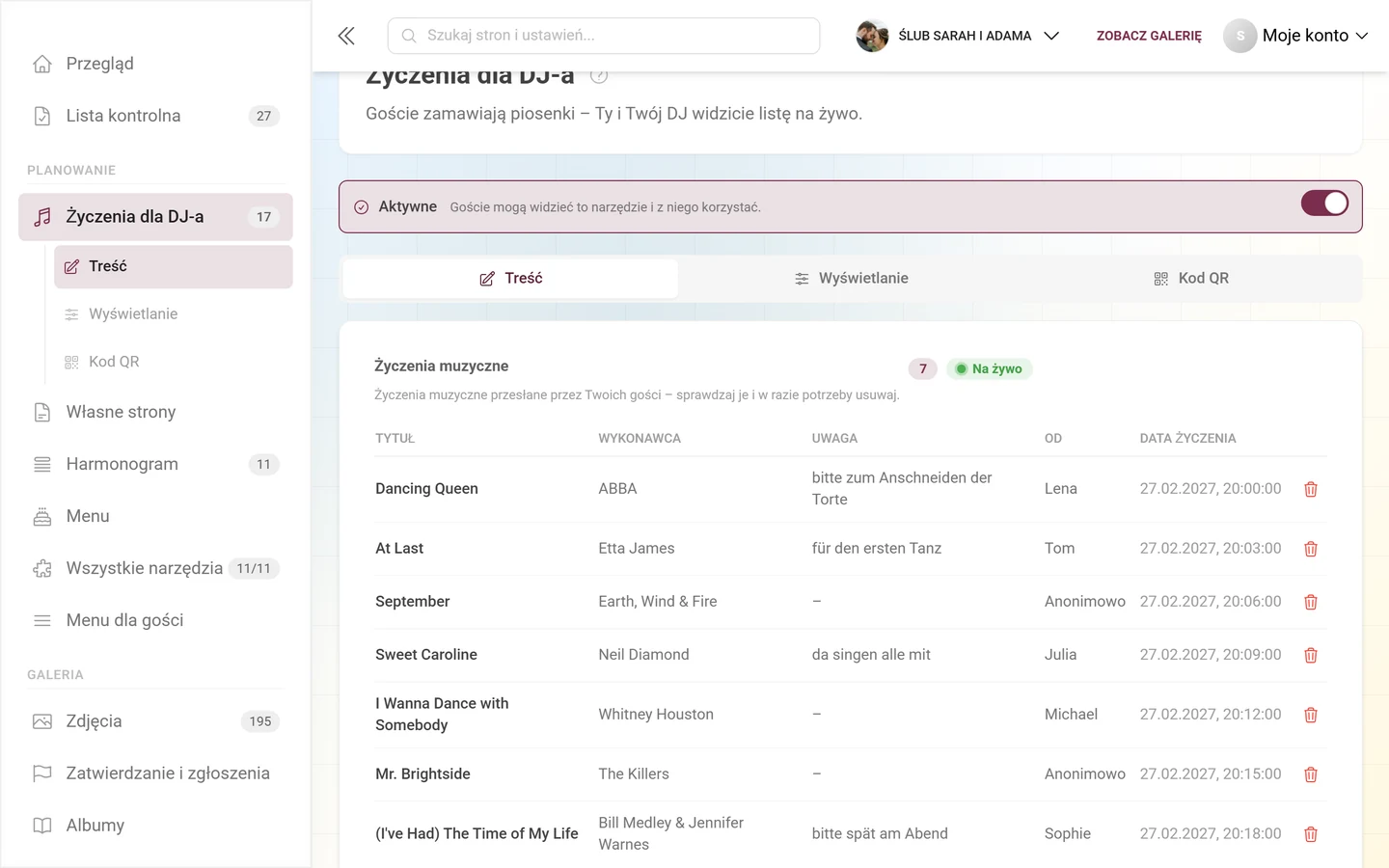This screenshot has width=1389, height=868.
Task: Click the Na żywo live status badge
Action: (990, 369)
